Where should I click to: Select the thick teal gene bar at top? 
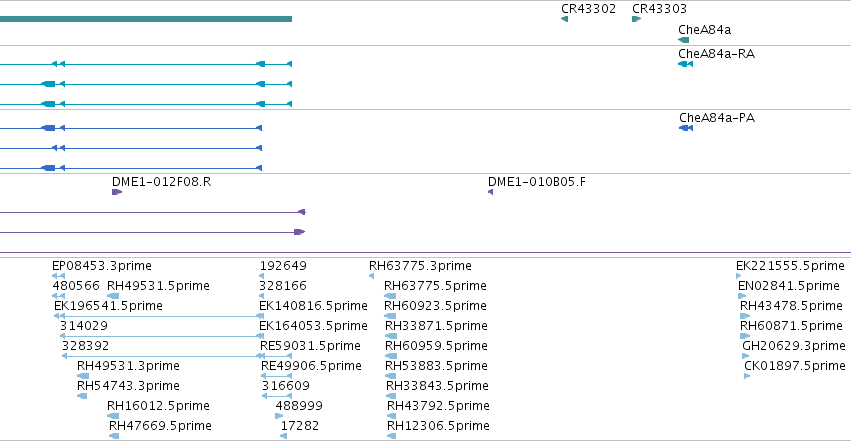point(146,19)
